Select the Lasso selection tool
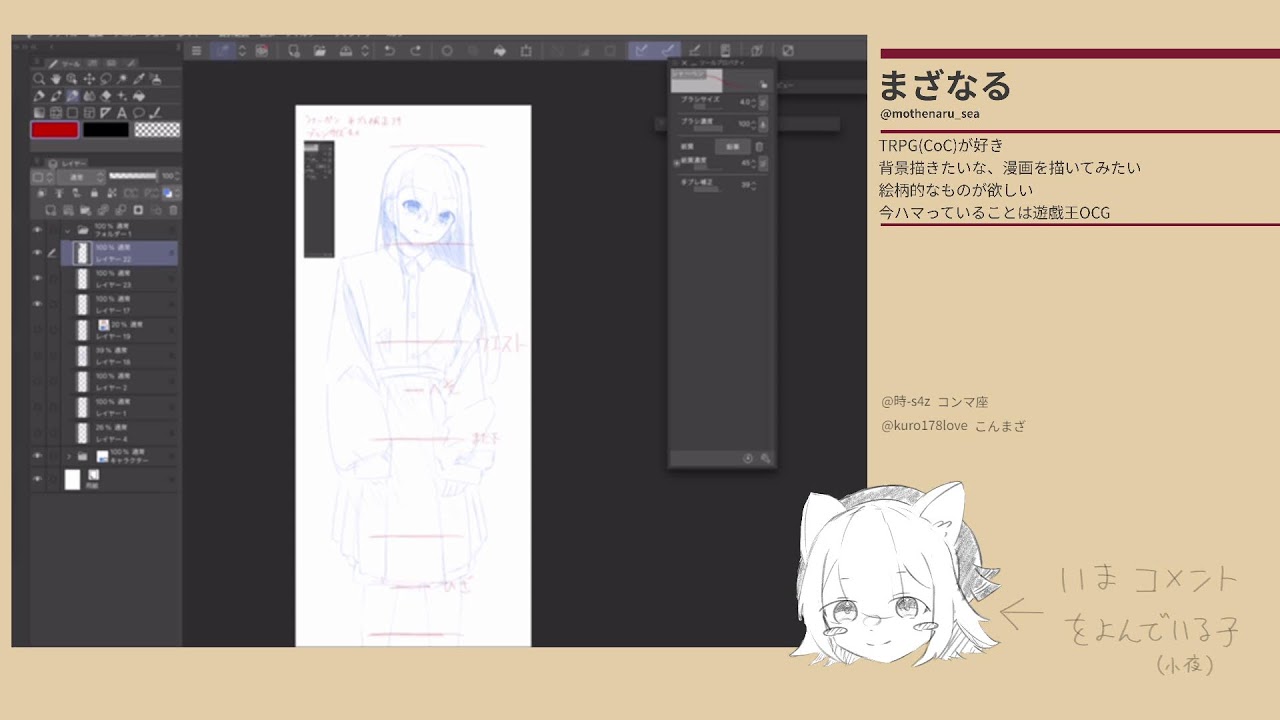Screen dimensions: 1280x720 pos(106,79)
